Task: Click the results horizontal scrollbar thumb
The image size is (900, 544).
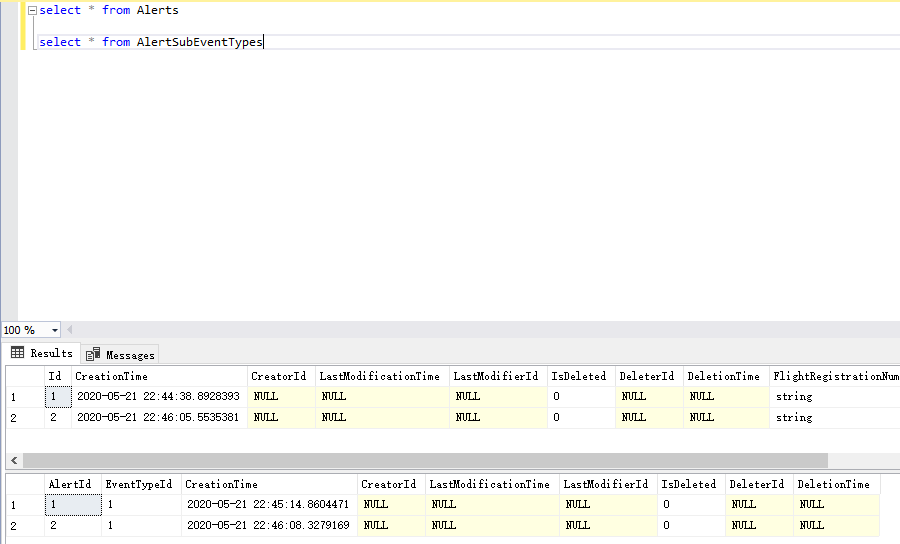Action: pyautogui.click(x=425, y=461)
